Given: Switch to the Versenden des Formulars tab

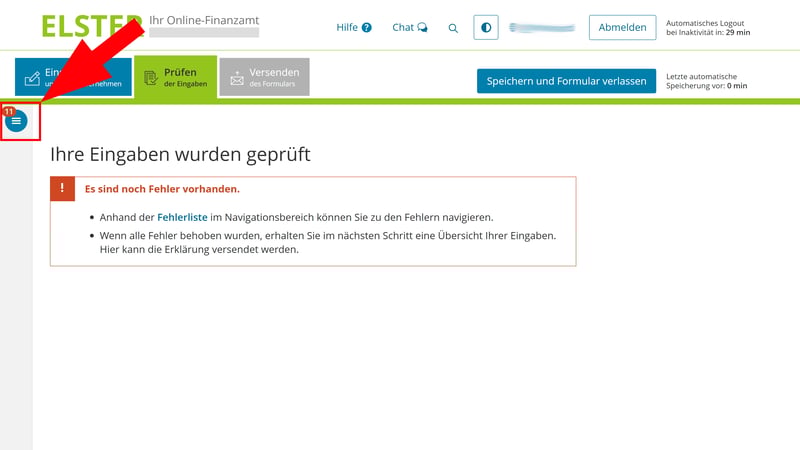Looking at the screenshot, I should pyautogui.click(x=265, y=77).
